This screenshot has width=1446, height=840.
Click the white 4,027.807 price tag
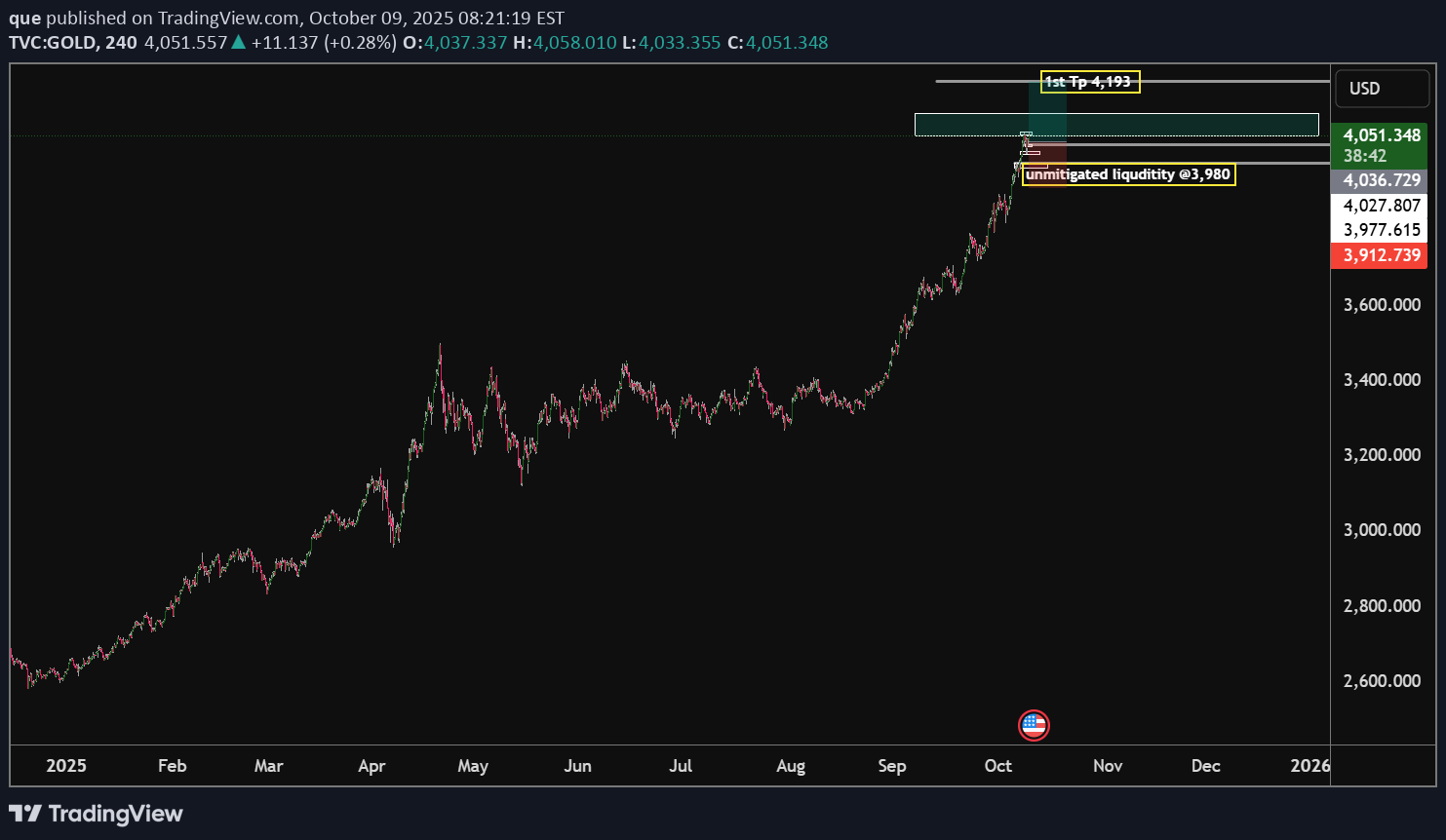[1380, 206]
